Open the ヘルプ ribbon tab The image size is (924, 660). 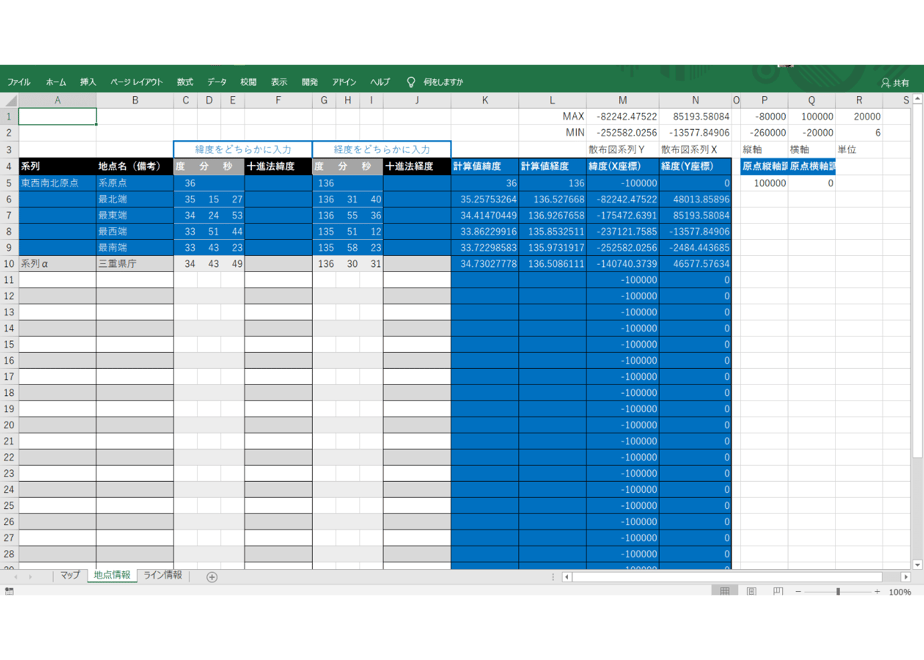click(380, 82)
